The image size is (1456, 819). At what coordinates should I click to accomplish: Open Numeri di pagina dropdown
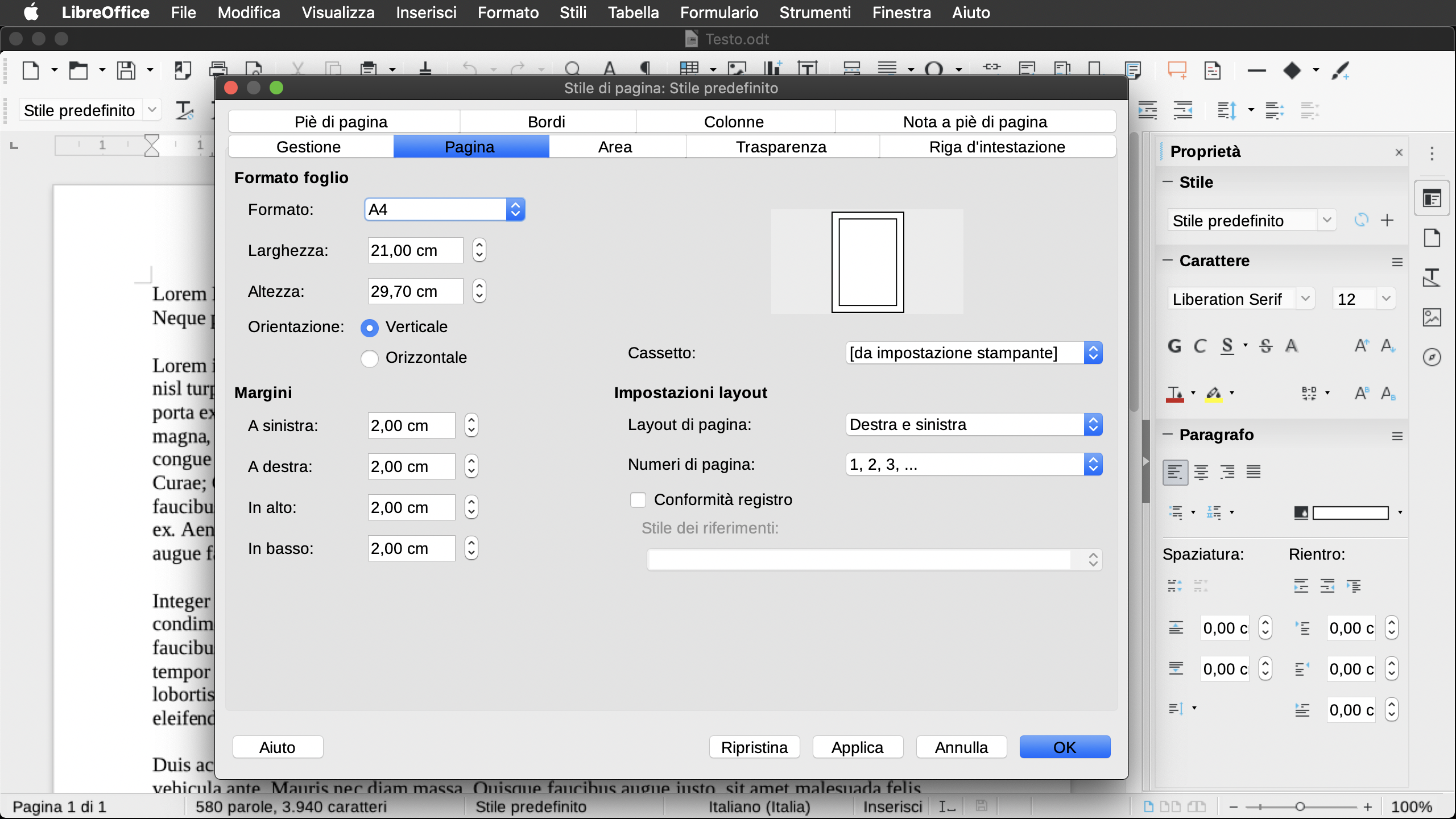click(974, 465)
